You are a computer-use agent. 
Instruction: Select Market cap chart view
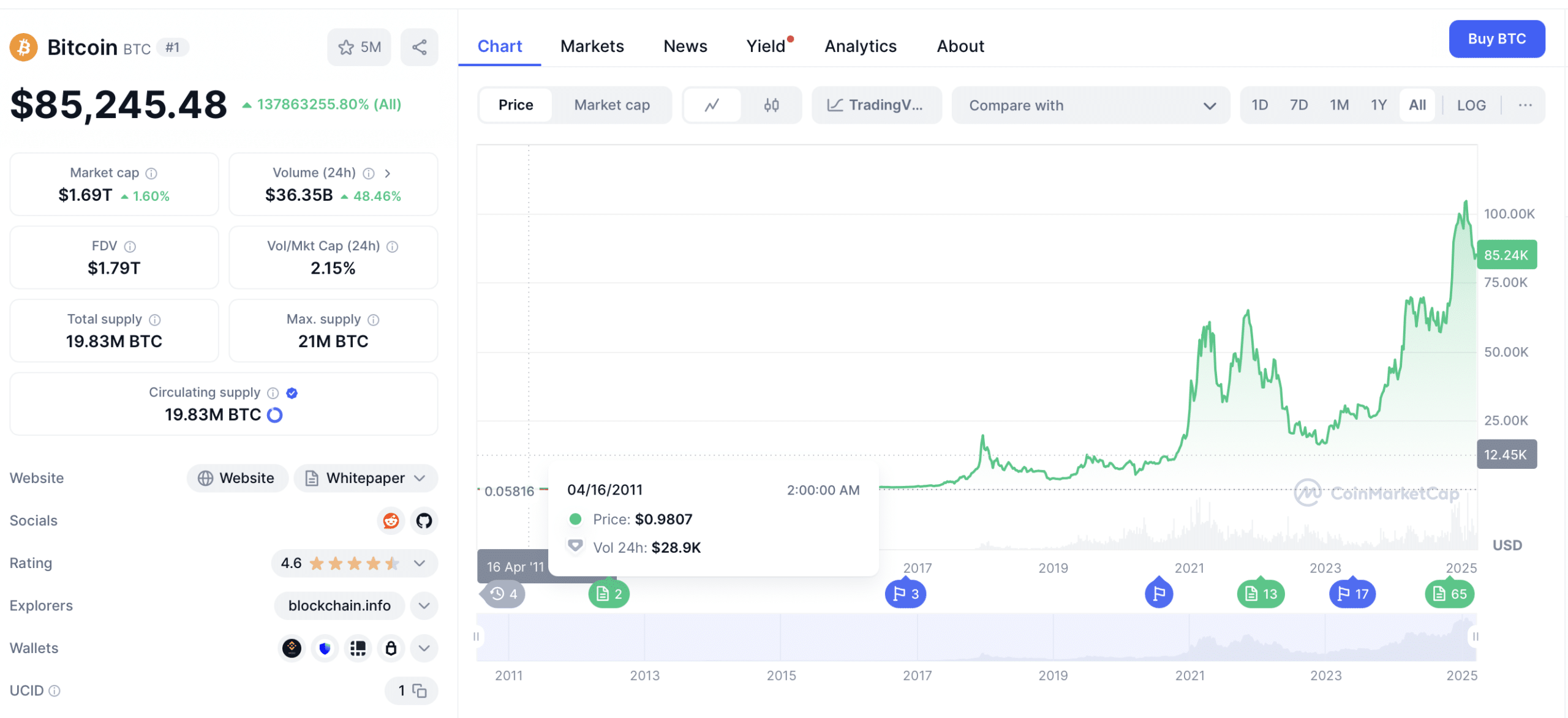pyautogui.click(x=612, y=105)
